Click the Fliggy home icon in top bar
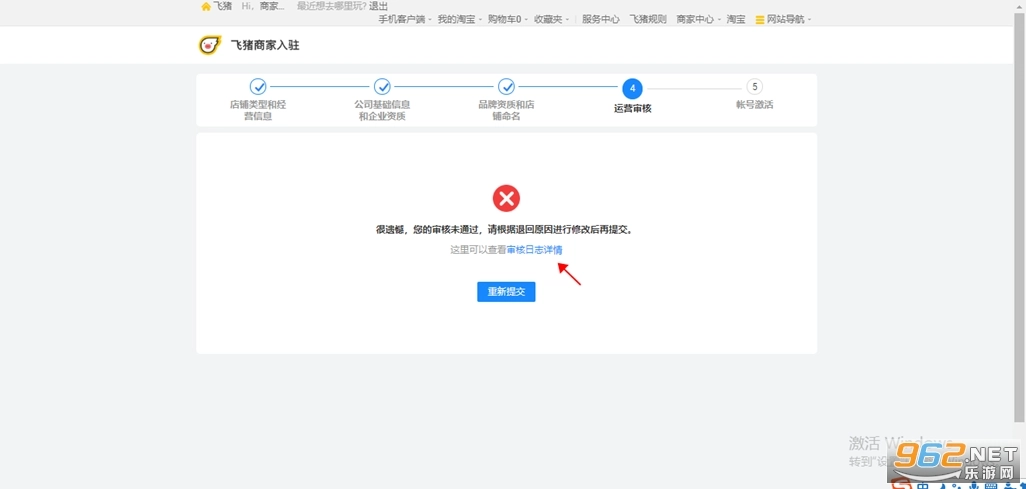1026x489 pixels. click(206, 6)
